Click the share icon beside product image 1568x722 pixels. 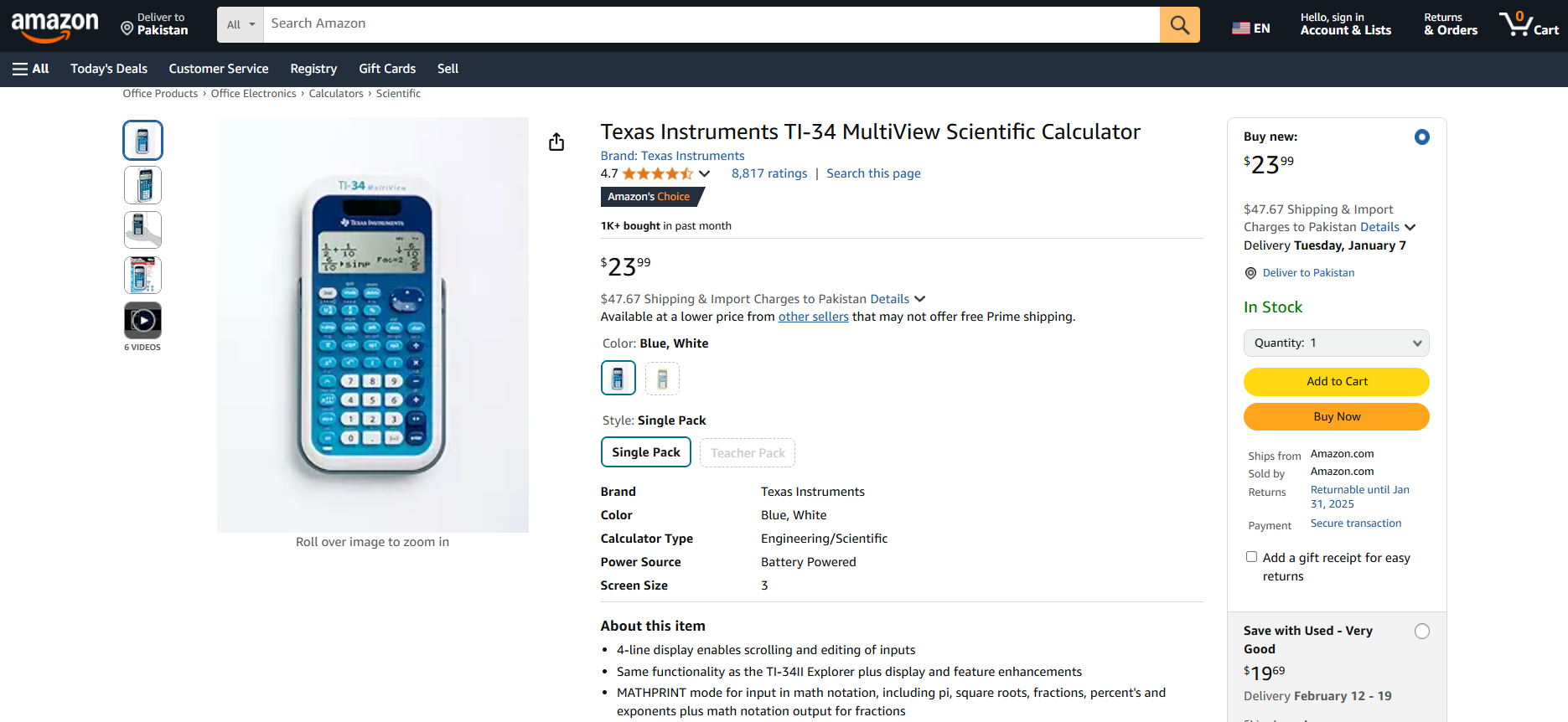pos(556,142)
